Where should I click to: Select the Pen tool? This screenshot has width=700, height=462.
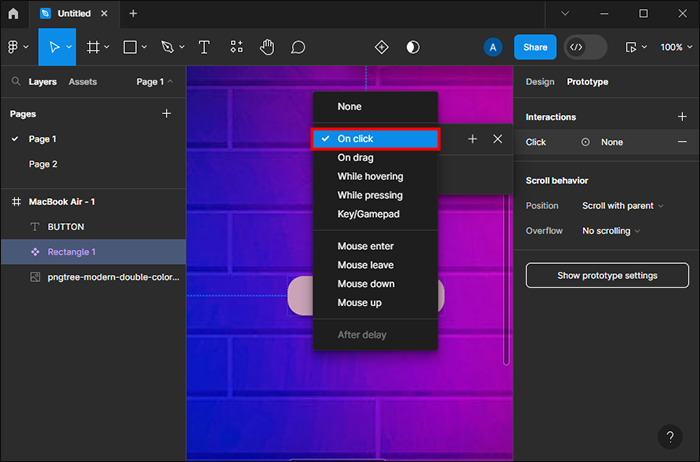coord(167,47)
